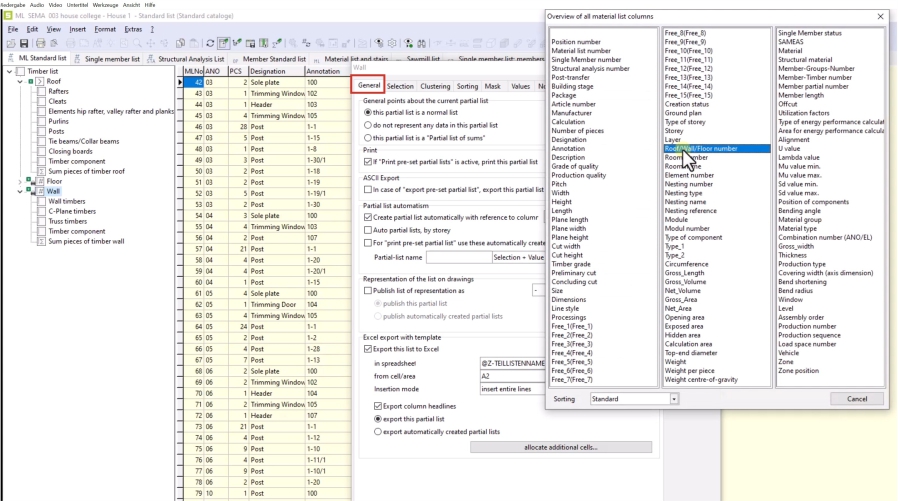This screenshot has height=501, width=898.
Task: Click 'allocate additional cells...' button
Action: pyautogui.click(x=559, y=446)
